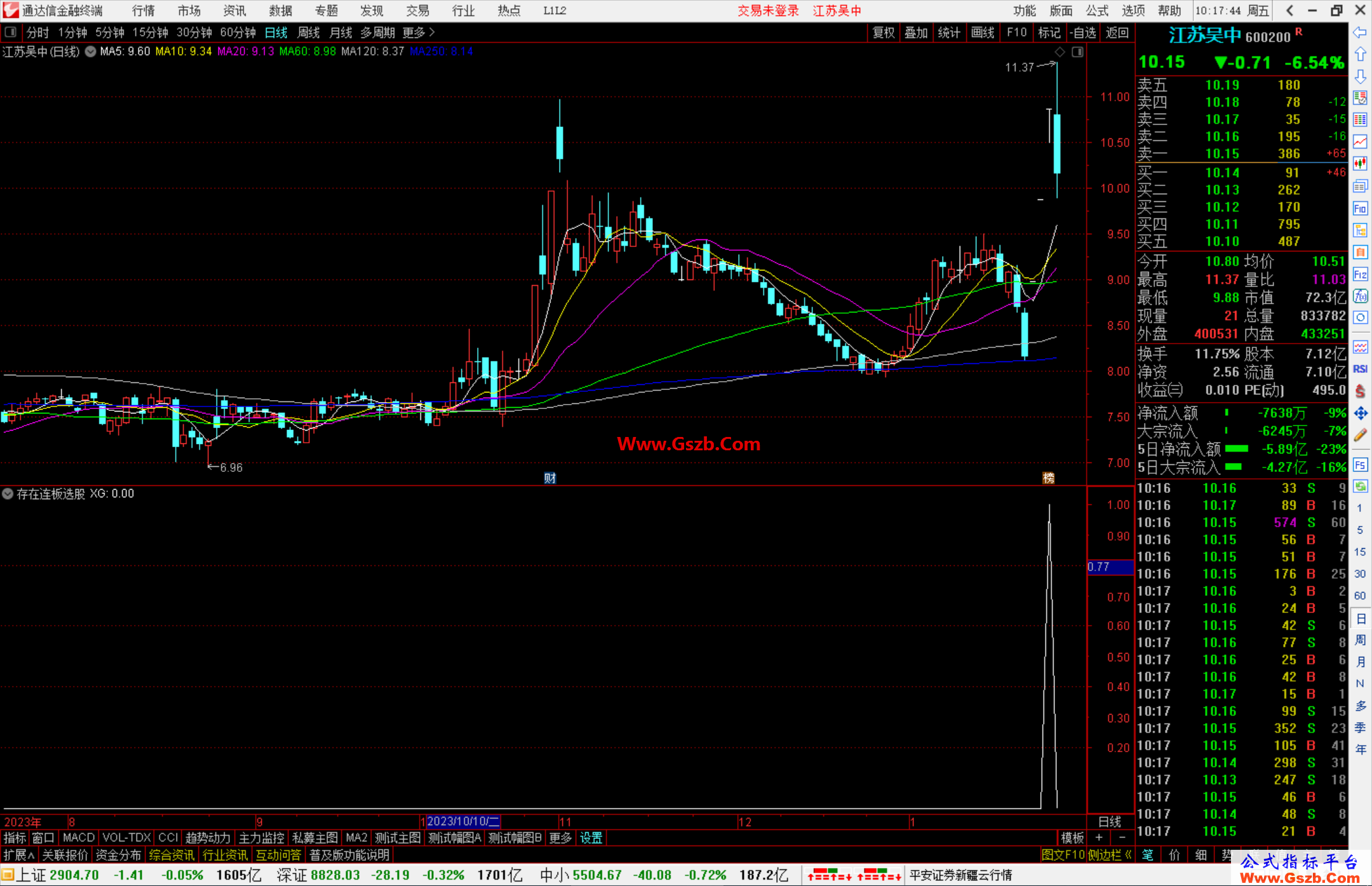The width and height of the screenshot is (1372, 886).
Task: Open the FS sidebar icon
Action: tap(1360, 465)
